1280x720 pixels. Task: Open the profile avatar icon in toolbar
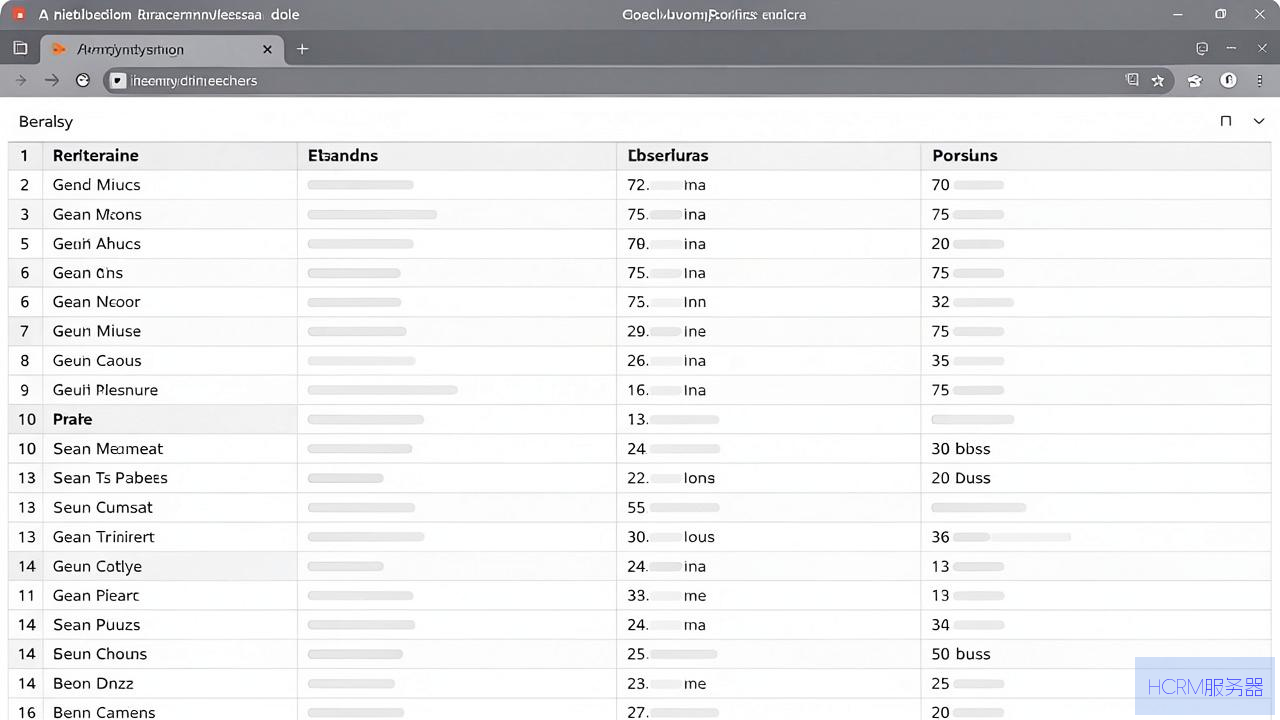pyautogui.click(x=1228, y=81)
